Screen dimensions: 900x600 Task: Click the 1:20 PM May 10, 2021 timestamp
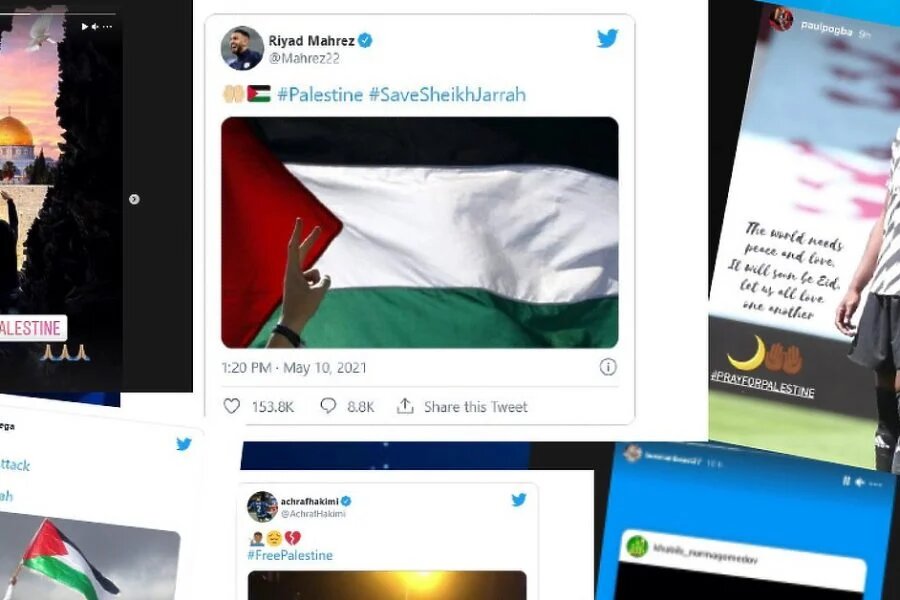click(294, 367)
